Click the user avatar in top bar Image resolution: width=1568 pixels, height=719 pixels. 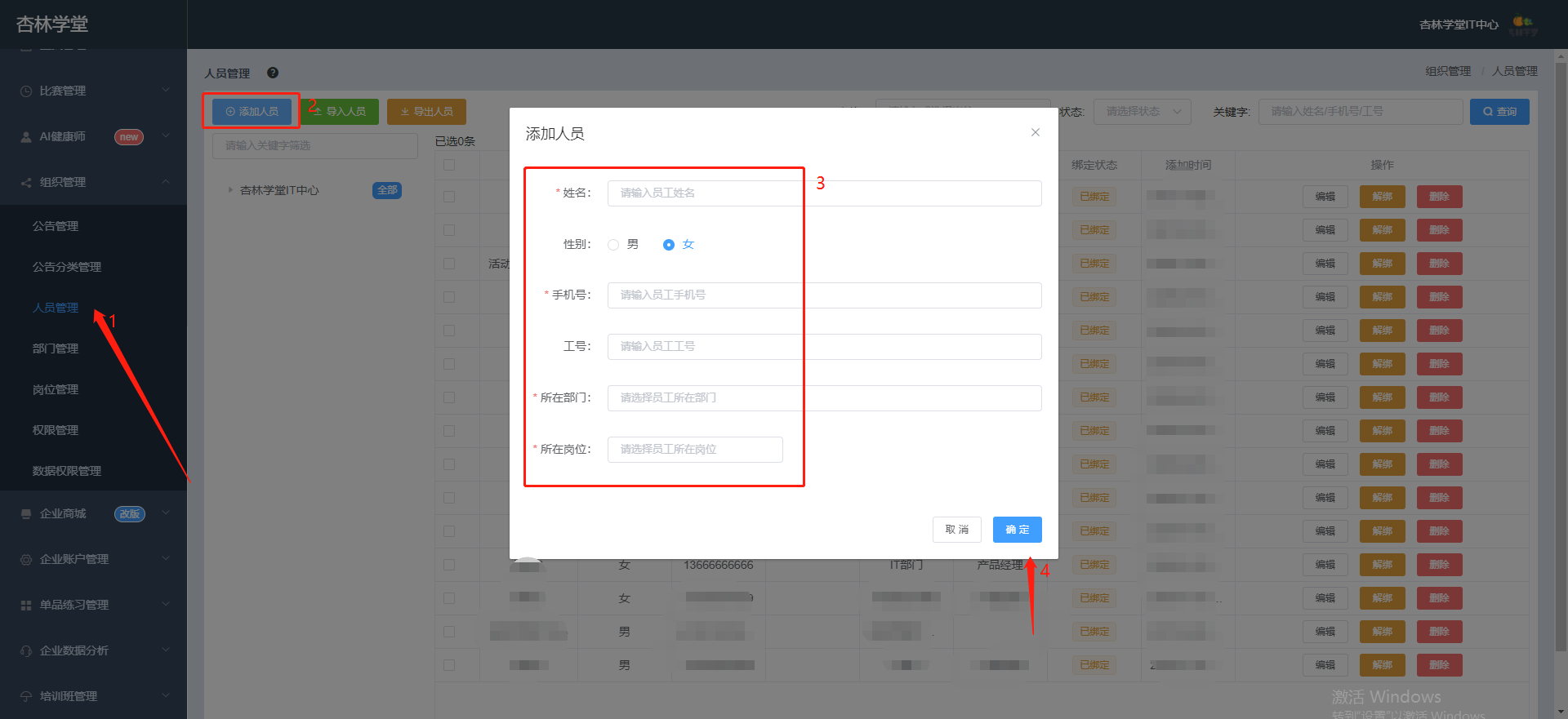coord(1523,24)
